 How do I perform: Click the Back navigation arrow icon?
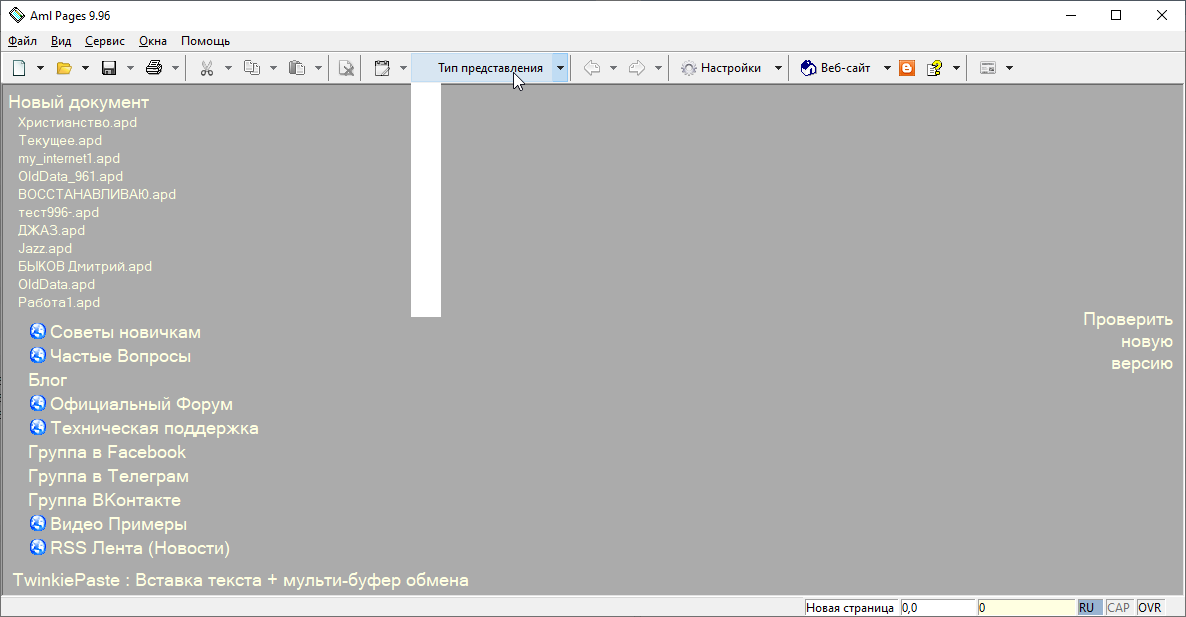click(x=592, y=68)
